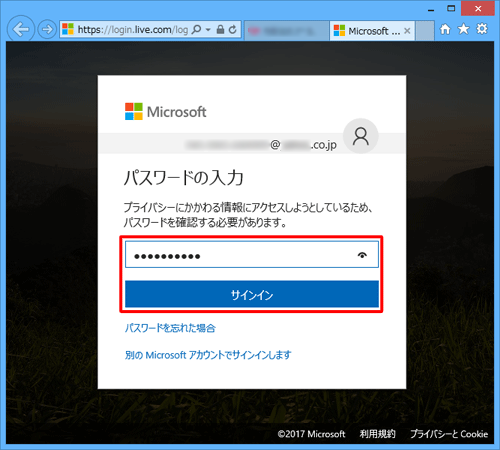Viewport: 500px width, 450px height.
Task: Open a new tab with blank tab button
Action: [425, 31]
